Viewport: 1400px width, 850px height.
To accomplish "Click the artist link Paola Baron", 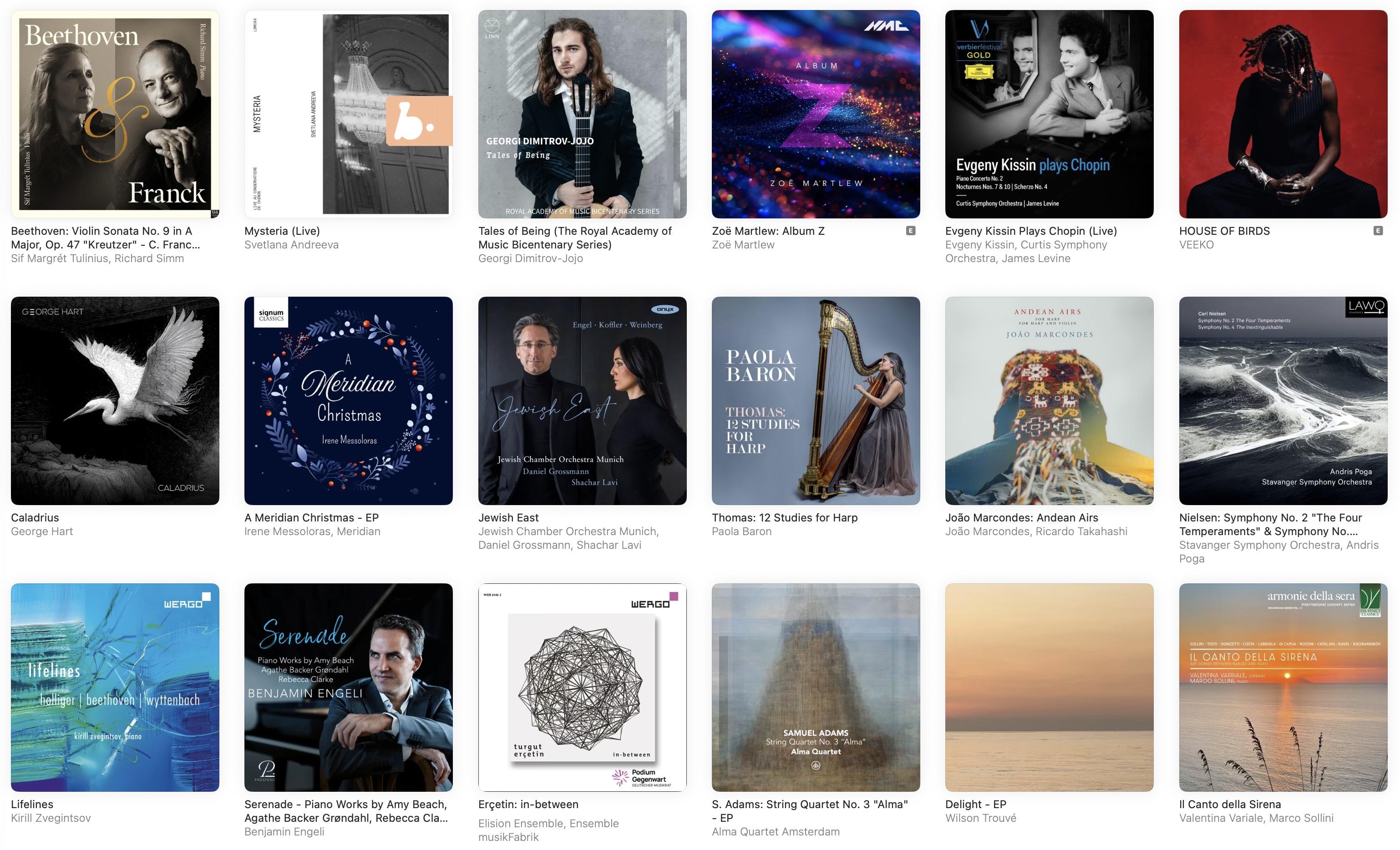I will click(741, 531).
